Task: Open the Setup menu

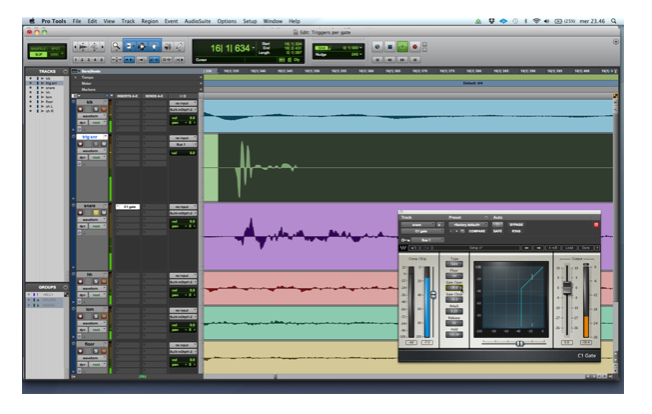Action: click(x=250, y=21)
